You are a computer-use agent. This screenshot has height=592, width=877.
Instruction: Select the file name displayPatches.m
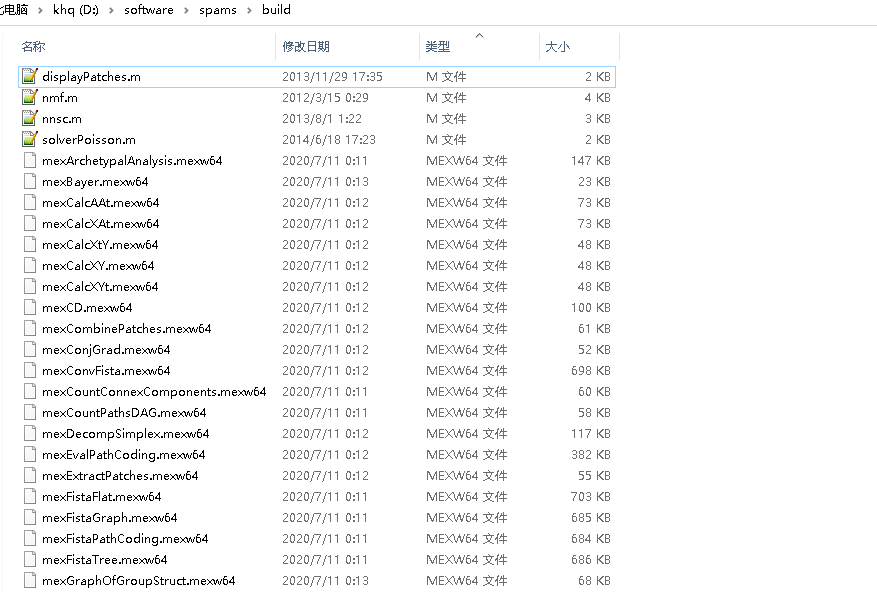pyautogui.click(x=91, y=77)
